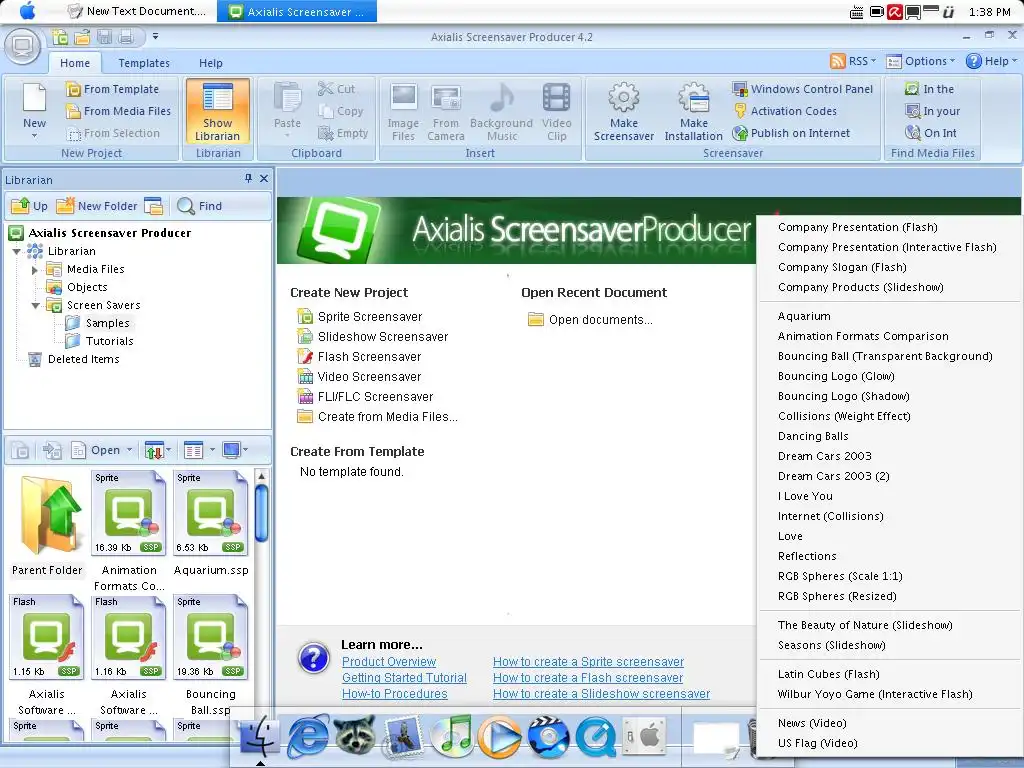Create project From Template
Viewport: 1024px width, 768px height.
(112, 89)
